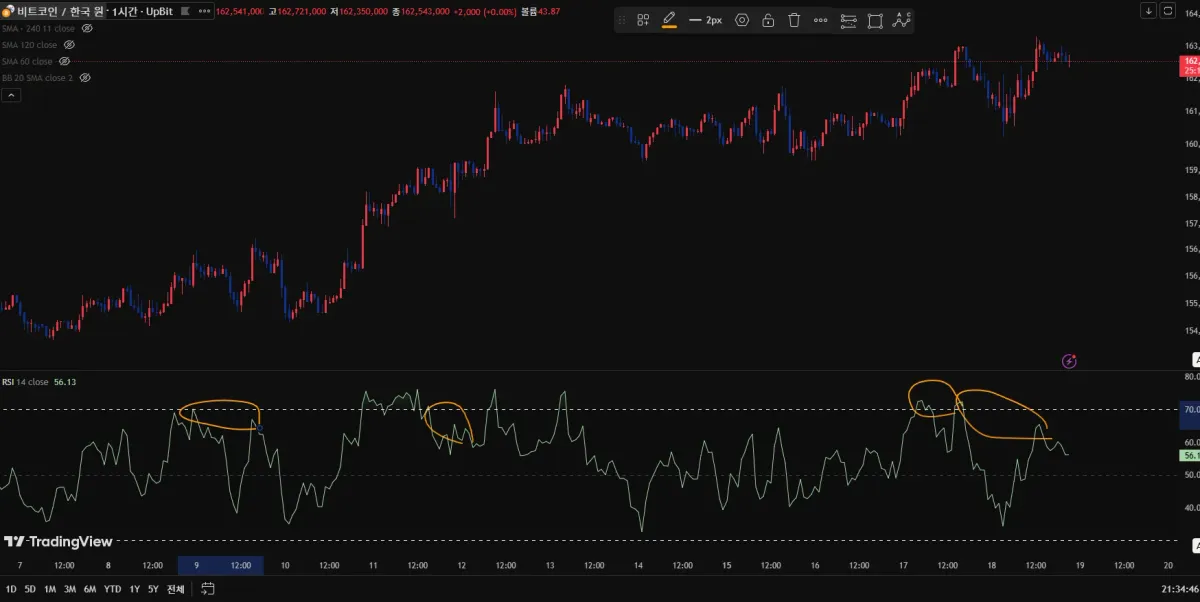
Task: Click the RSI 14 close indicator label
Action: [25, 382]
